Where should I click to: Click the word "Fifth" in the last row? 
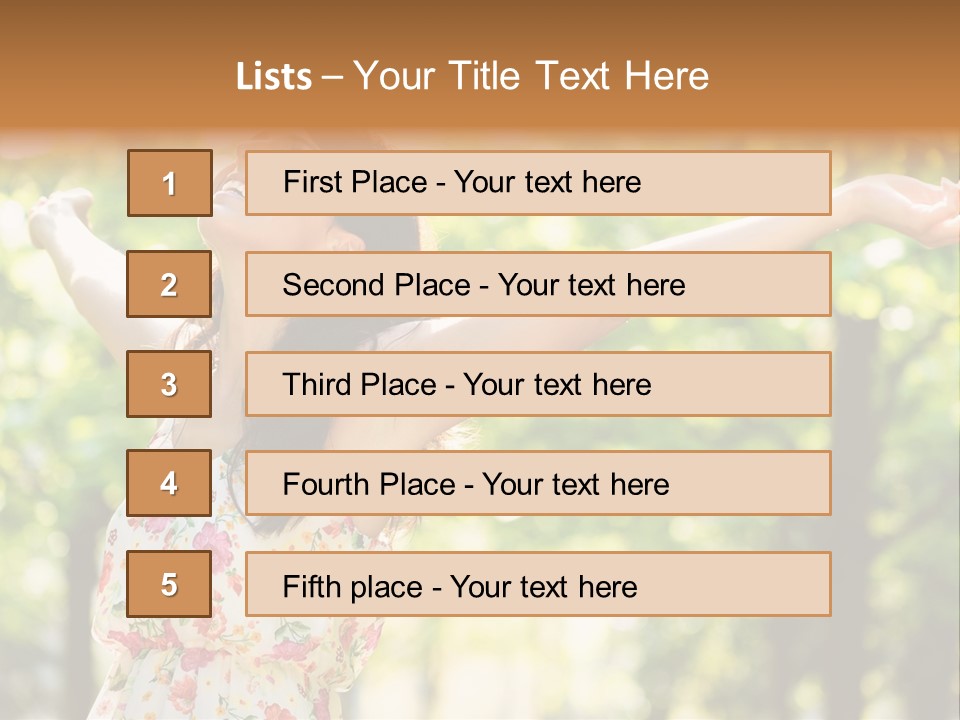point(312,586)
